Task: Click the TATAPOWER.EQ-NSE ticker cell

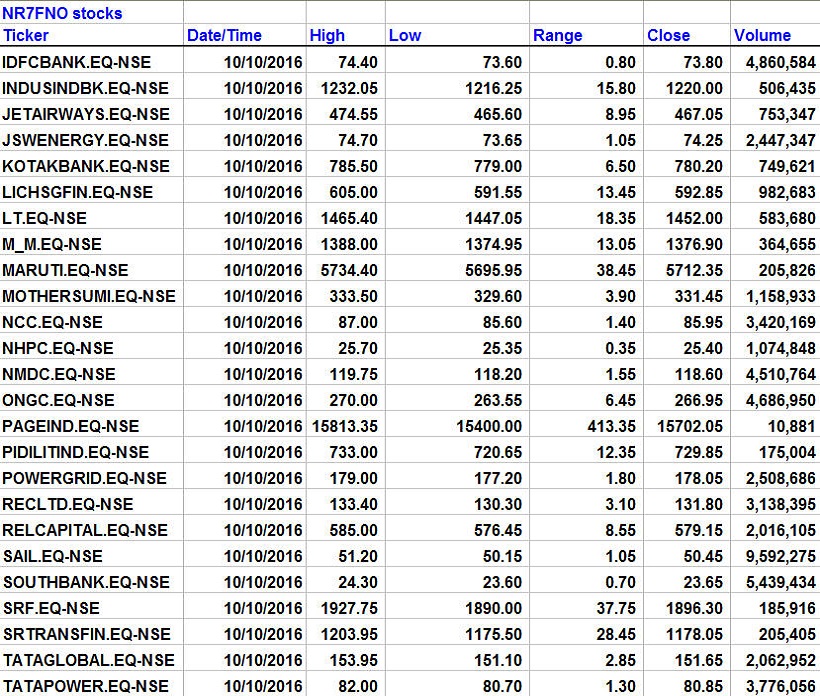Action: point(85,686)
